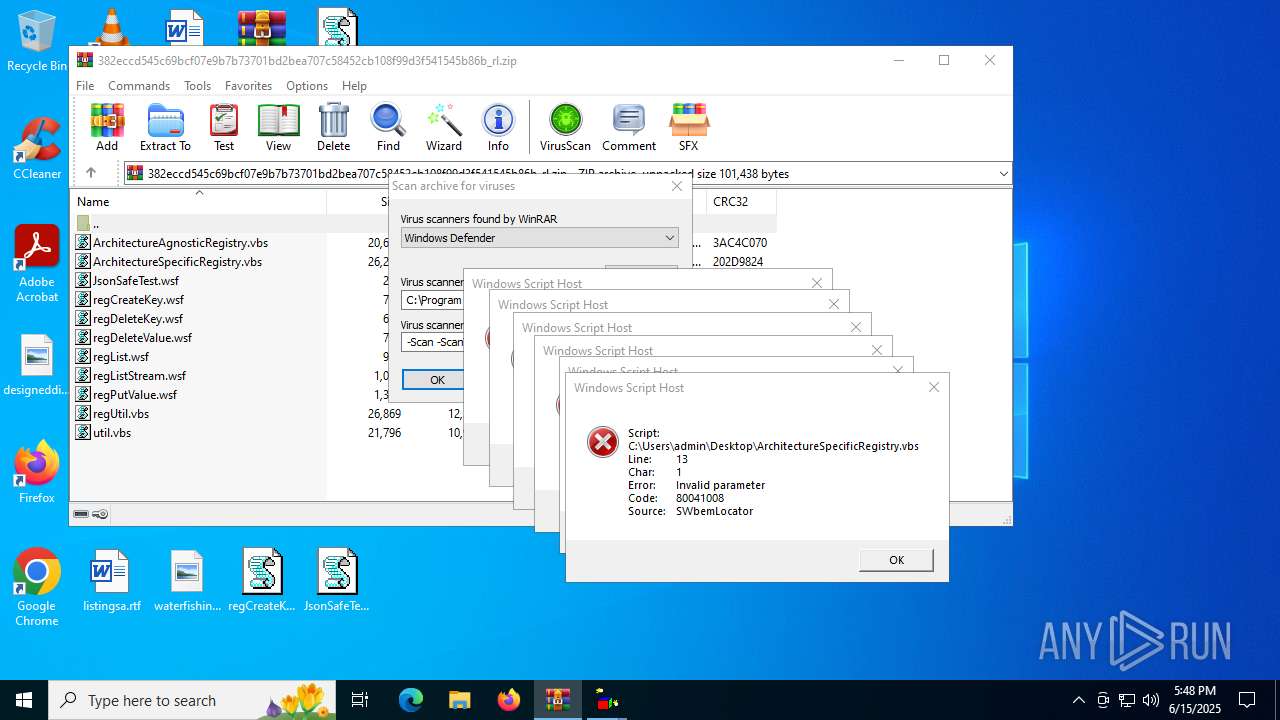Open waterfishin image file on desktop
Screen dimensions: 1280x720
(187, 580)
